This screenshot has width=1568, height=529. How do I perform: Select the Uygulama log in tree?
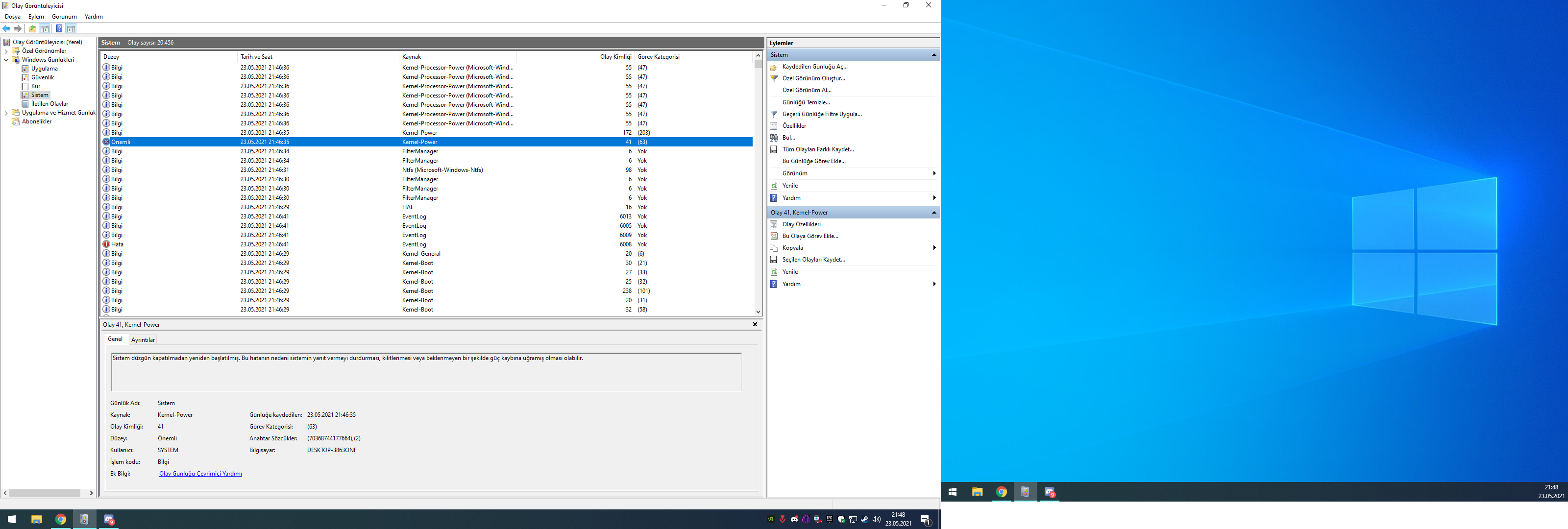[x=45, y=69]
